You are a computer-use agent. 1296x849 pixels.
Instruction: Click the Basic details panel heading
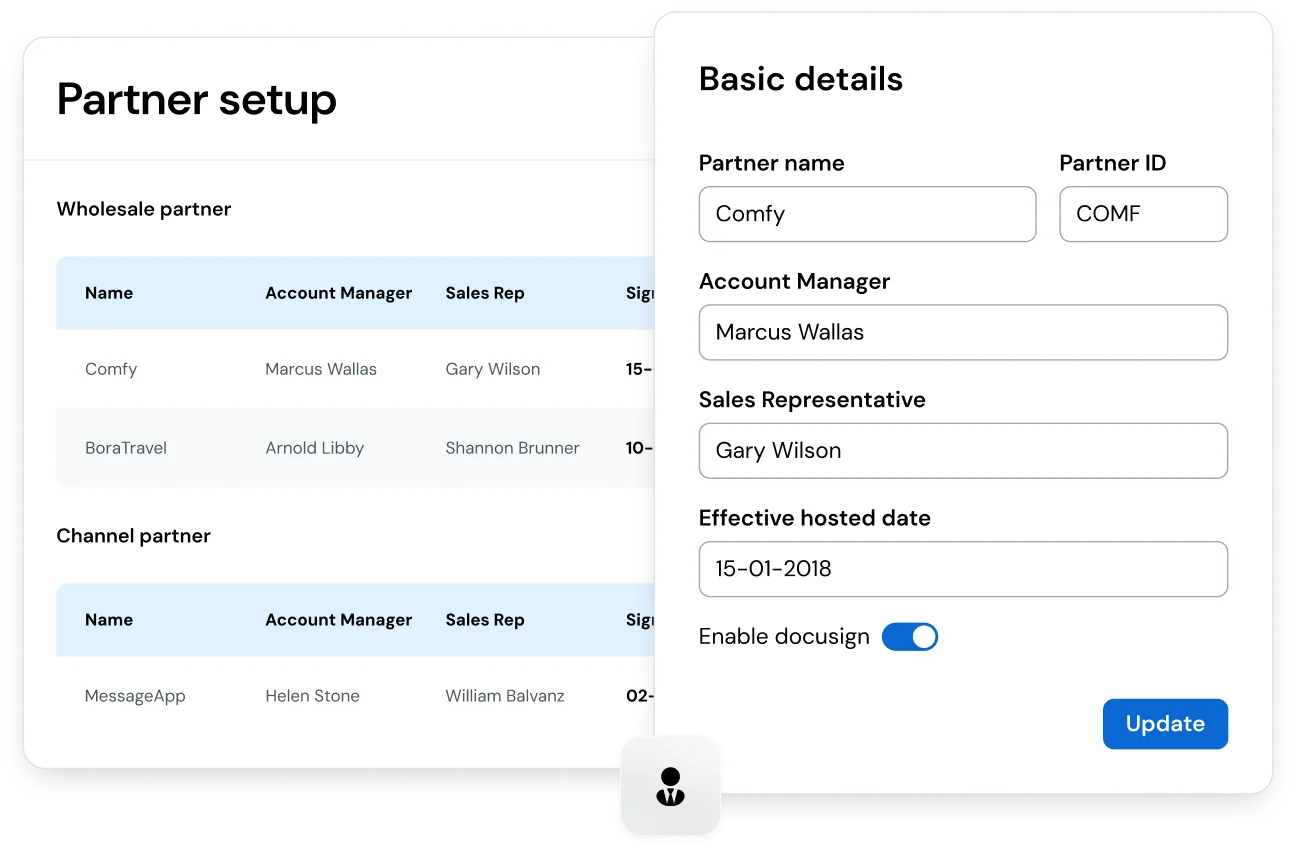(x=801, y=78)
